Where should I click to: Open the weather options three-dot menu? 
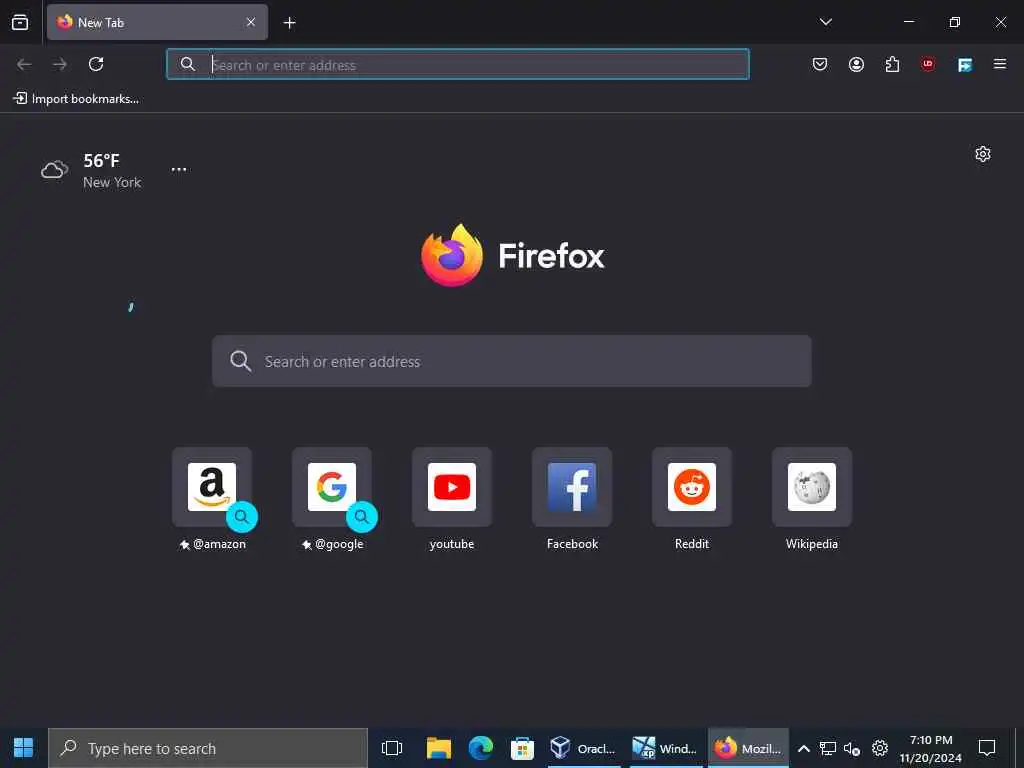click(179, 169)
